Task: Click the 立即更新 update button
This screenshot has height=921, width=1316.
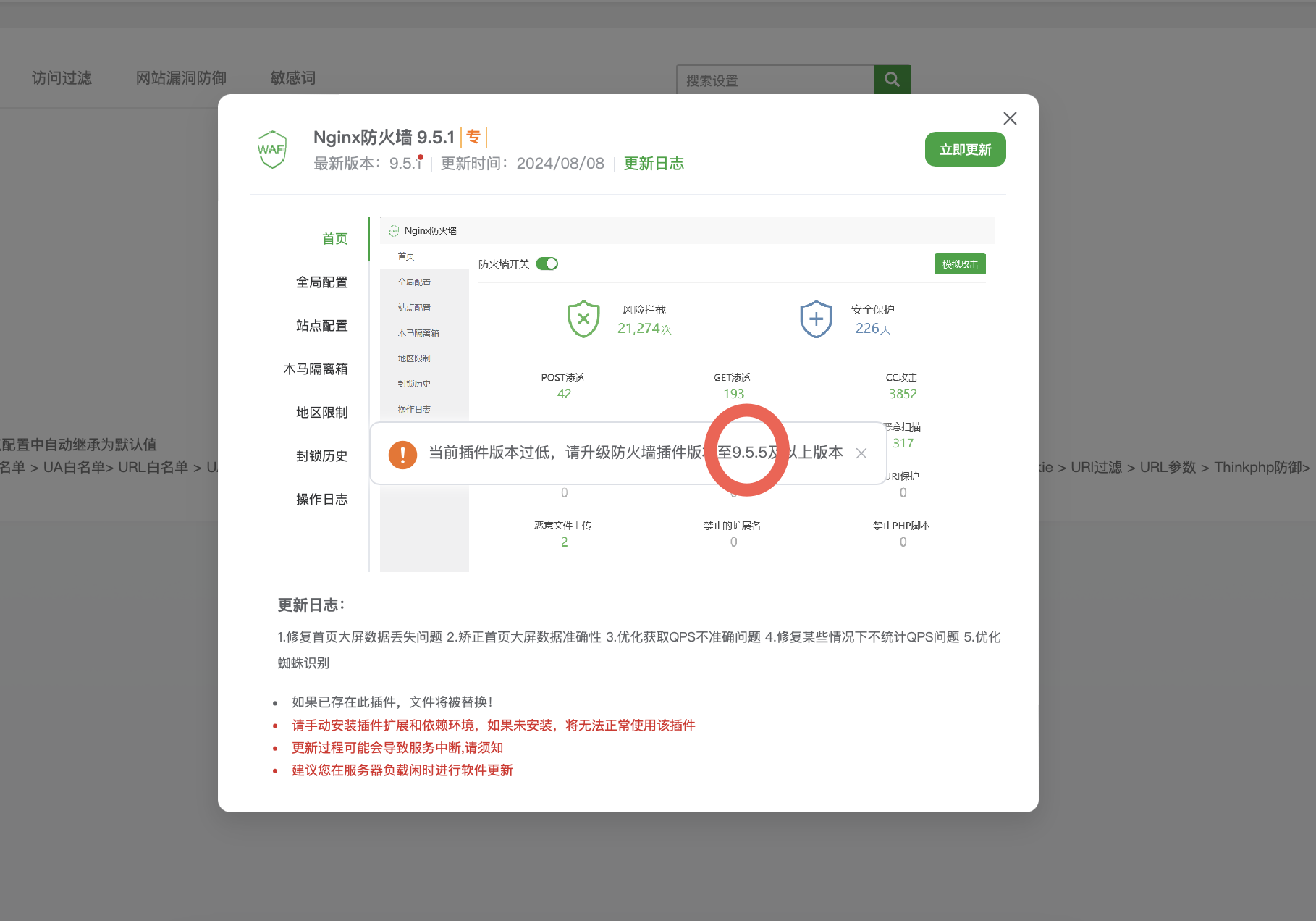Action: point(965,149)
